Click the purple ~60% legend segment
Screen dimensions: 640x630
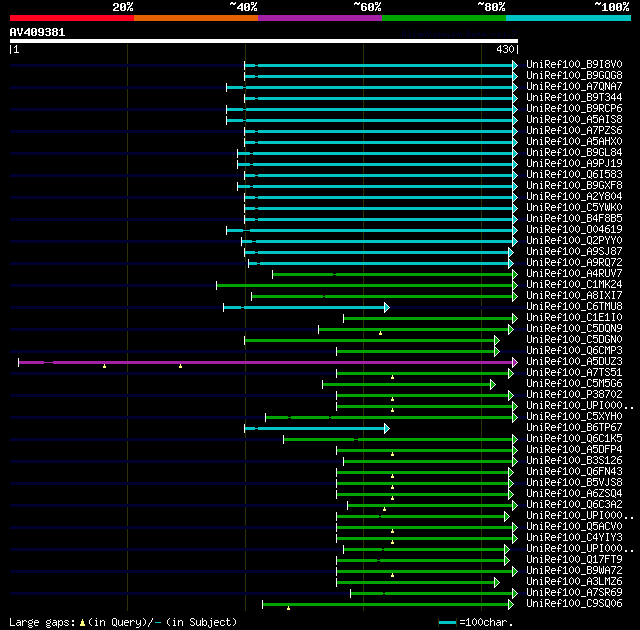tap(320, 18)
